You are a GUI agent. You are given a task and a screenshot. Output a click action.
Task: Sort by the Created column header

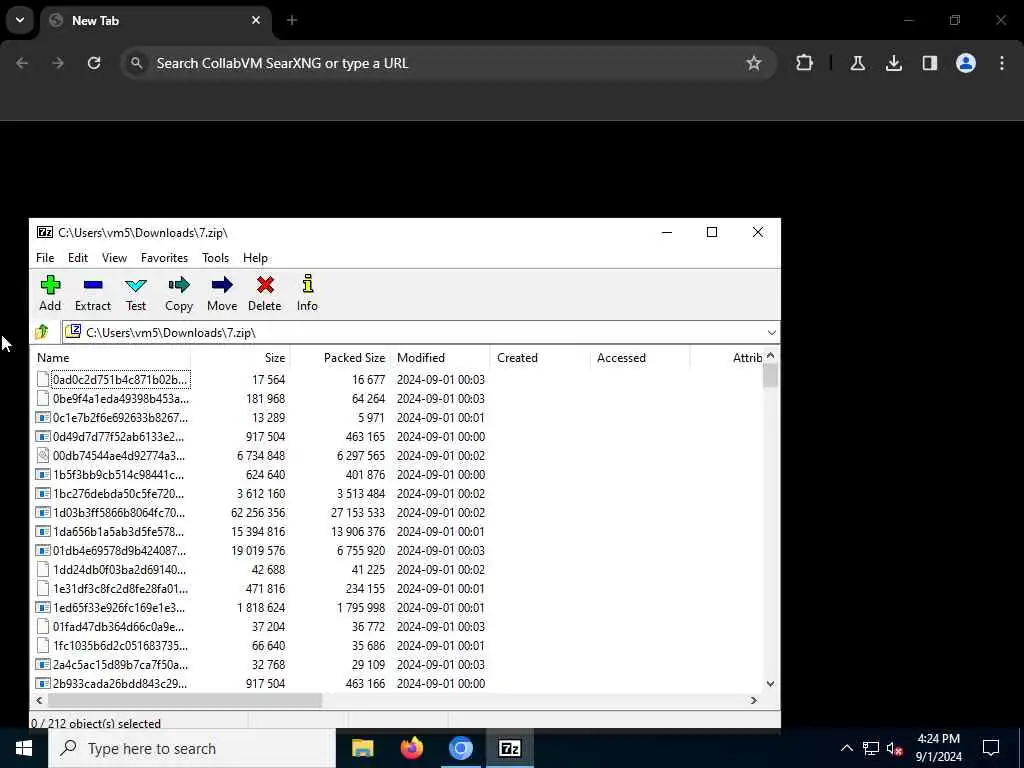click(539, 358)
